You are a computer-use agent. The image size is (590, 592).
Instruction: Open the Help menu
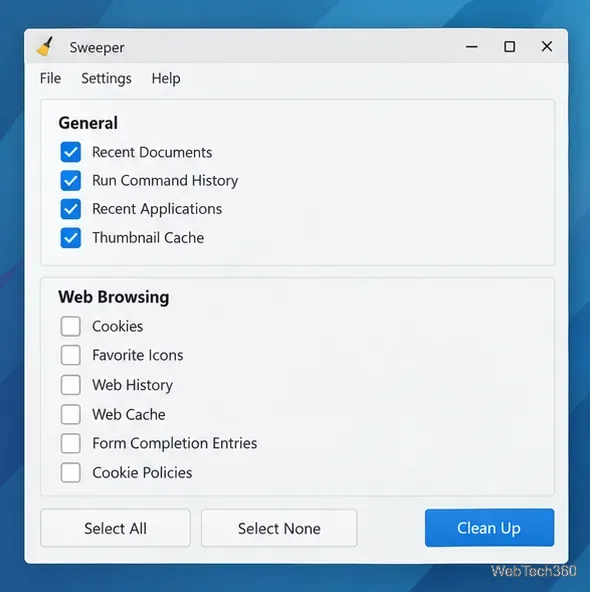166,79
